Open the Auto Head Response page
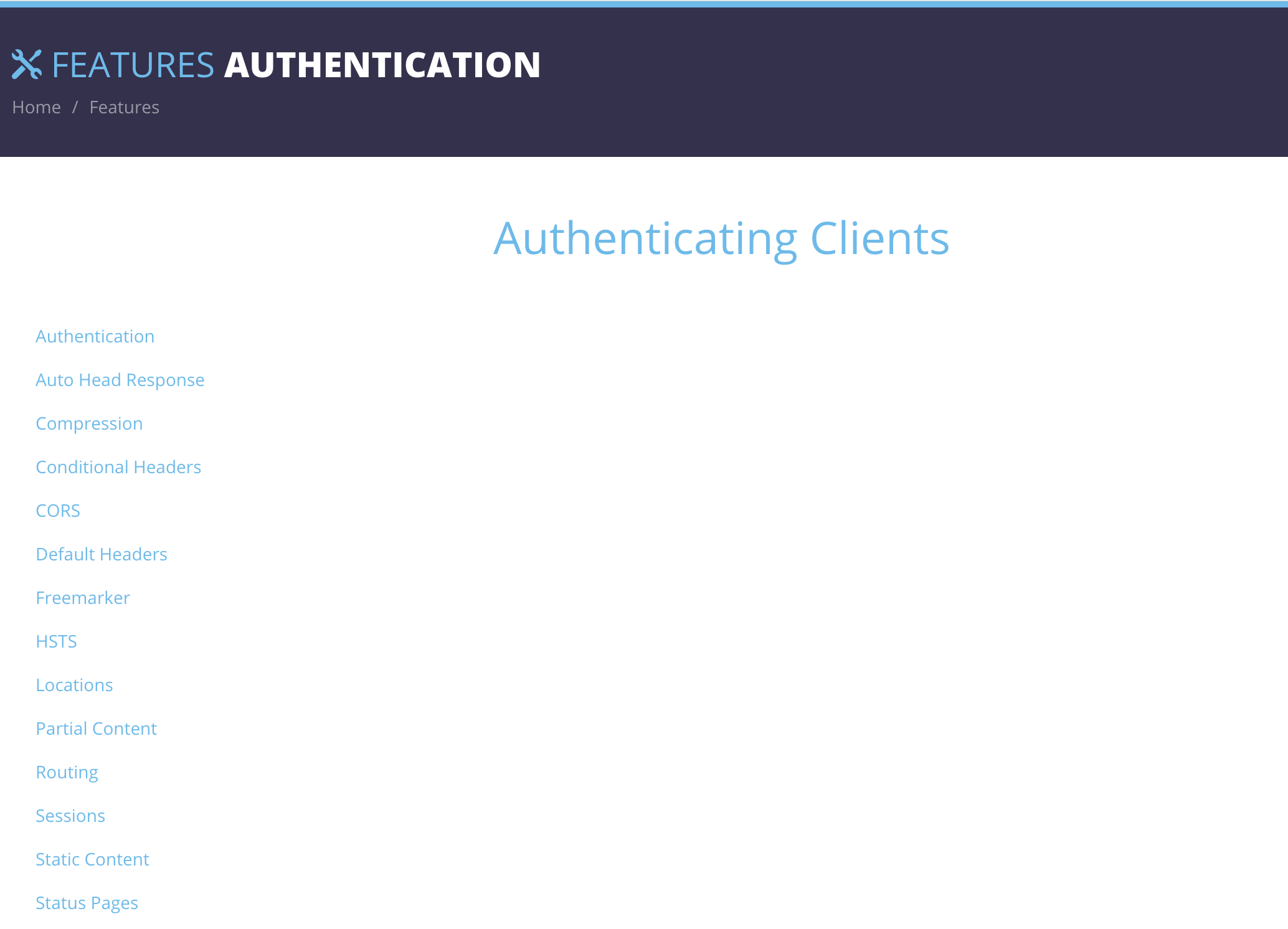The height and width of the screenshot is (929, 1288). coord(120,379)
